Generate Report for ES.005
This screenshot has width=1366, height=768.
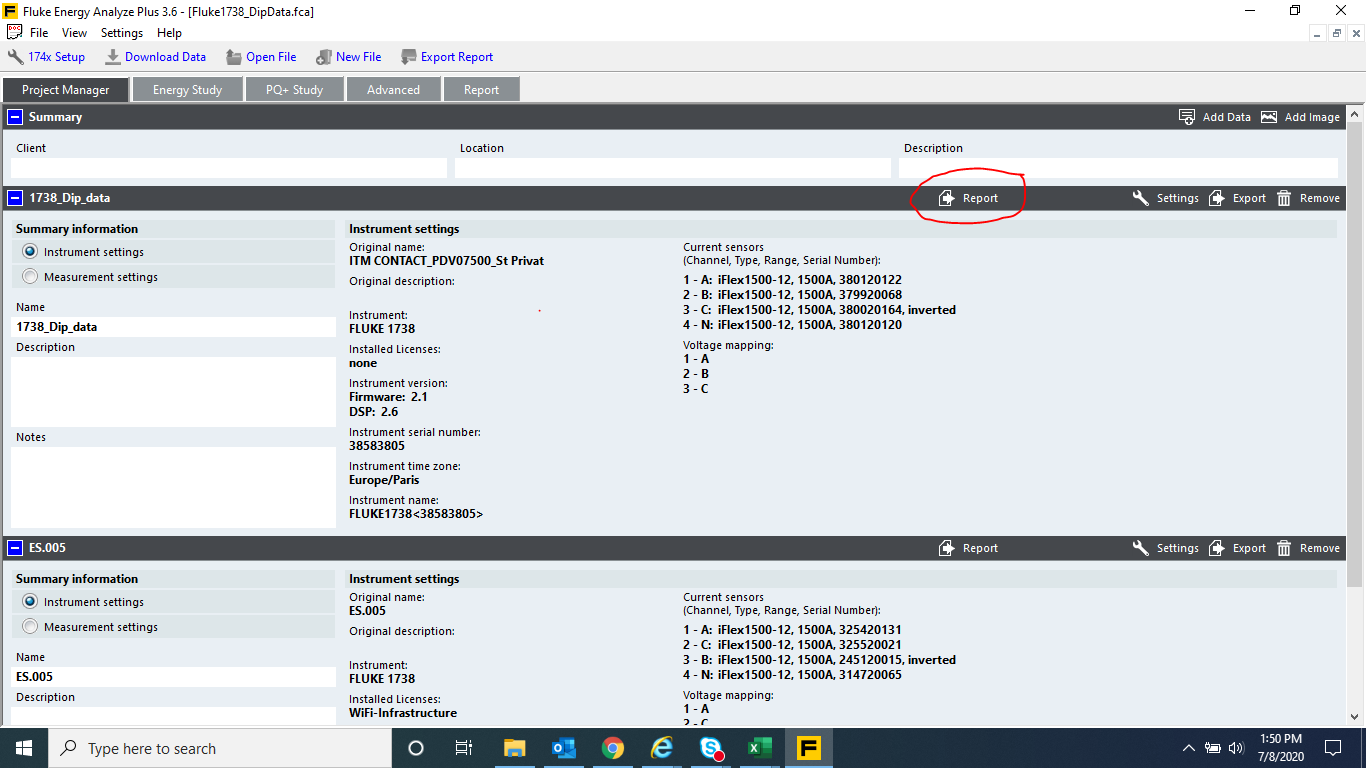point(969,548)
